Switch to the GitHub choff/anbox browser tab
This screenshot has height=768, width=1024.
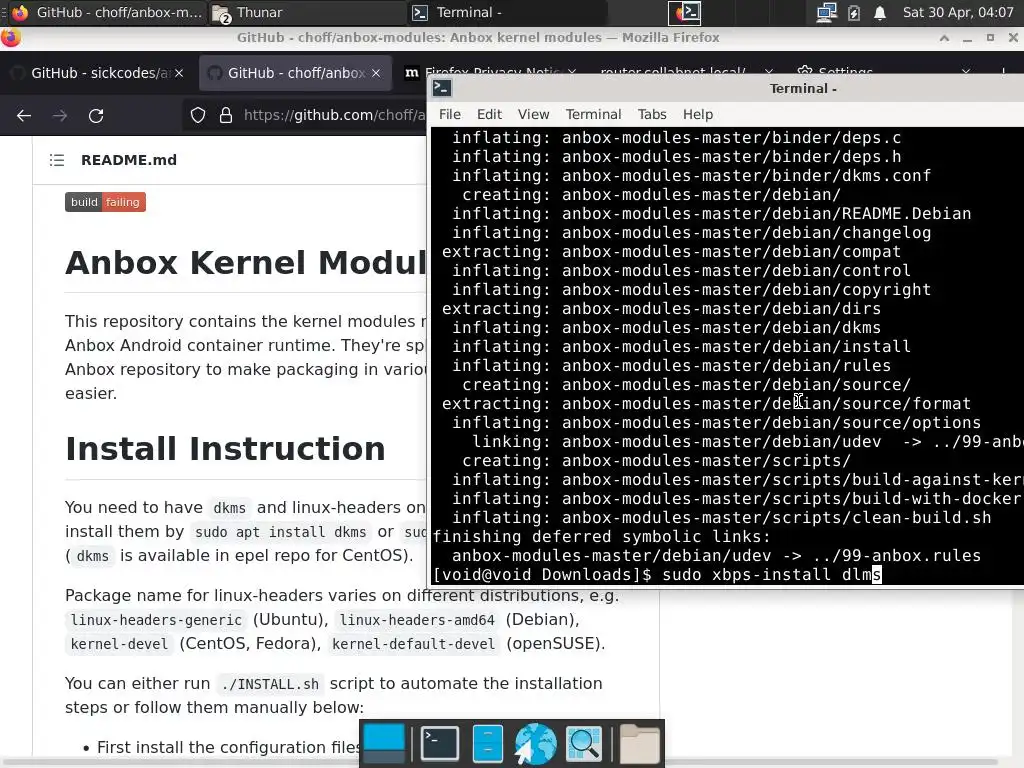coord(295,73)
